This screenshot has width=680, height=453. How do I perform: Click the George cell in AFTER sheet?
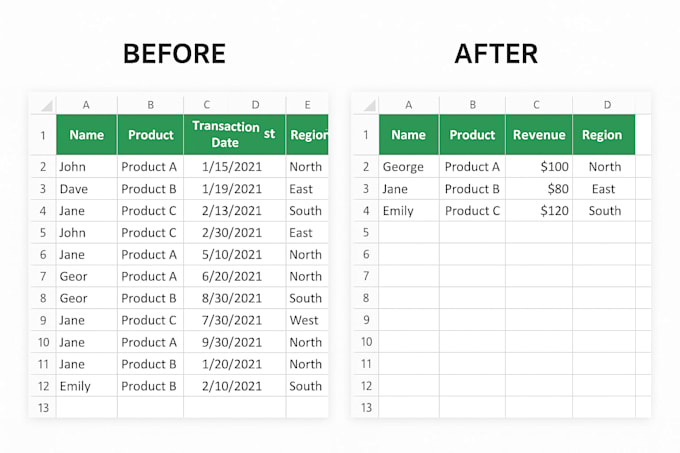(409, 166)
